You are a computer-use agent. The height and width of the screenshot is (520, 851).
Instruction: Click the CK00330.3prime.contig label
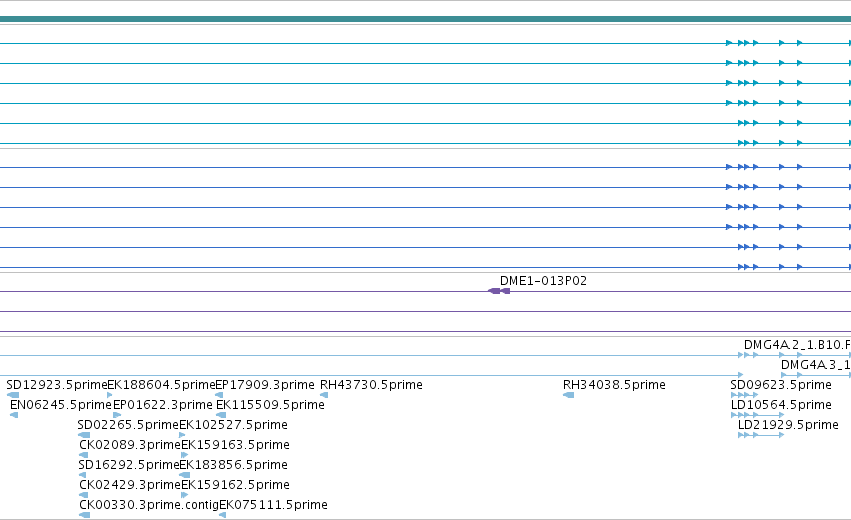click(149, 505)
